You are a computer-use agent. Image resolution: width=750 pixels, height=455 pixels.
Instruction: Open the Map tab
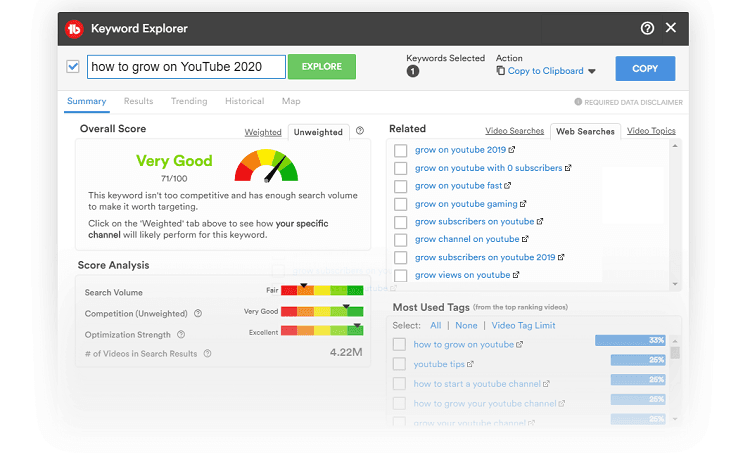pyautogui.click(x=291, y=101)
